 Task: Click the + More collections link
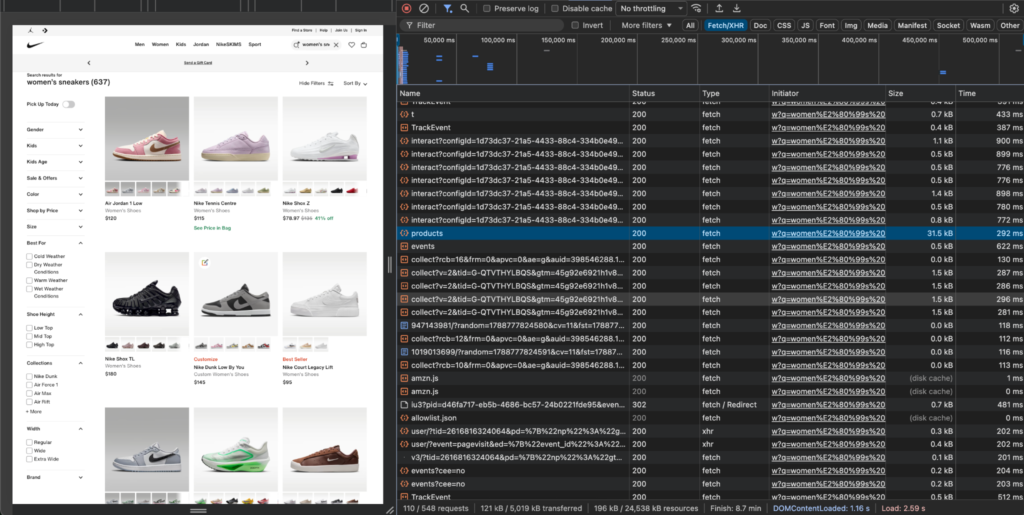[34, 412]
